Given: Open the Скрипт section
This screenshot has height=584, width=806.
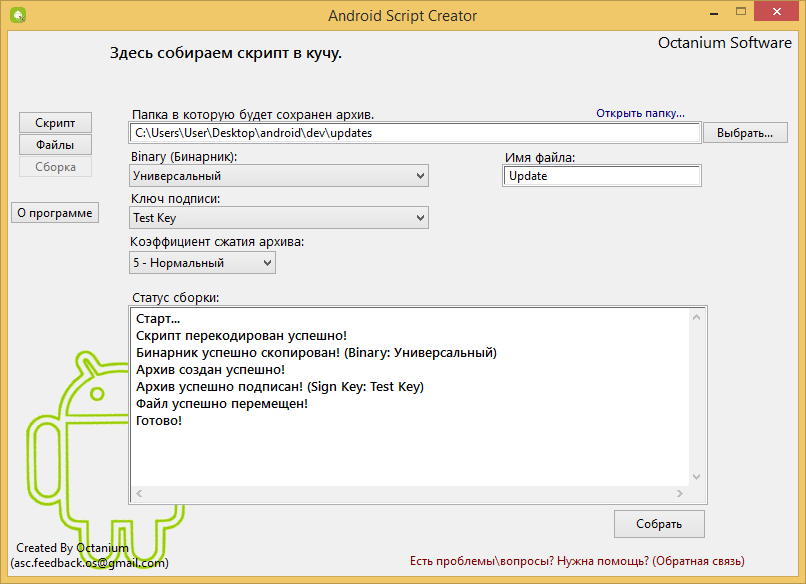Looking at the screenshot, I should [56, 123].
